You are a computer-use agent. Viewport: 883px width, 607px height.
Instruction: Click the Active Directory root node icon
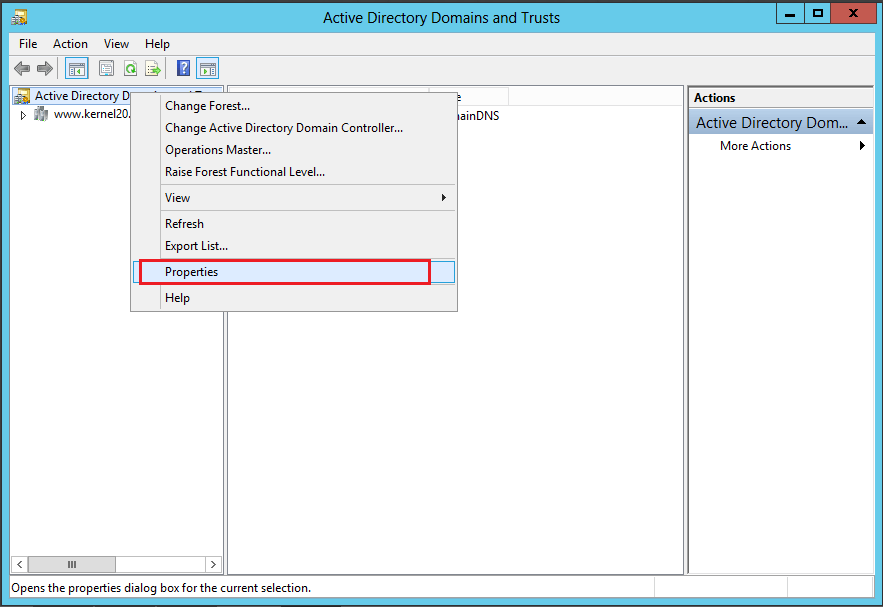click(22, 96)
